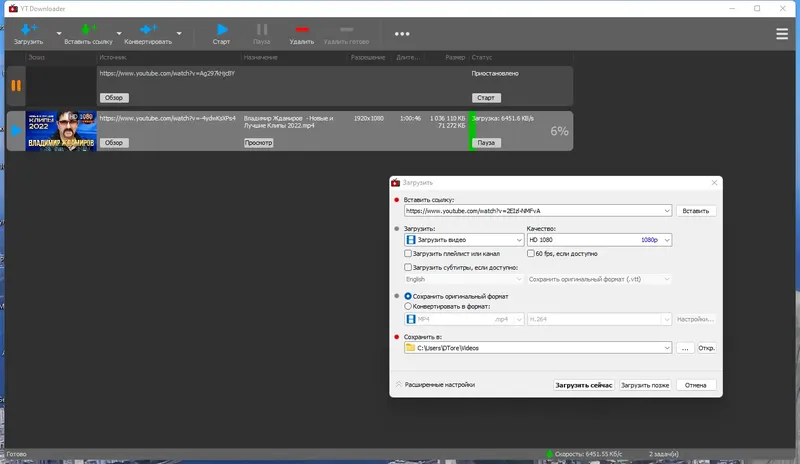The image size is (800, 464).
Task: Click the blue play icon on second task
Action: click(16, 131)
